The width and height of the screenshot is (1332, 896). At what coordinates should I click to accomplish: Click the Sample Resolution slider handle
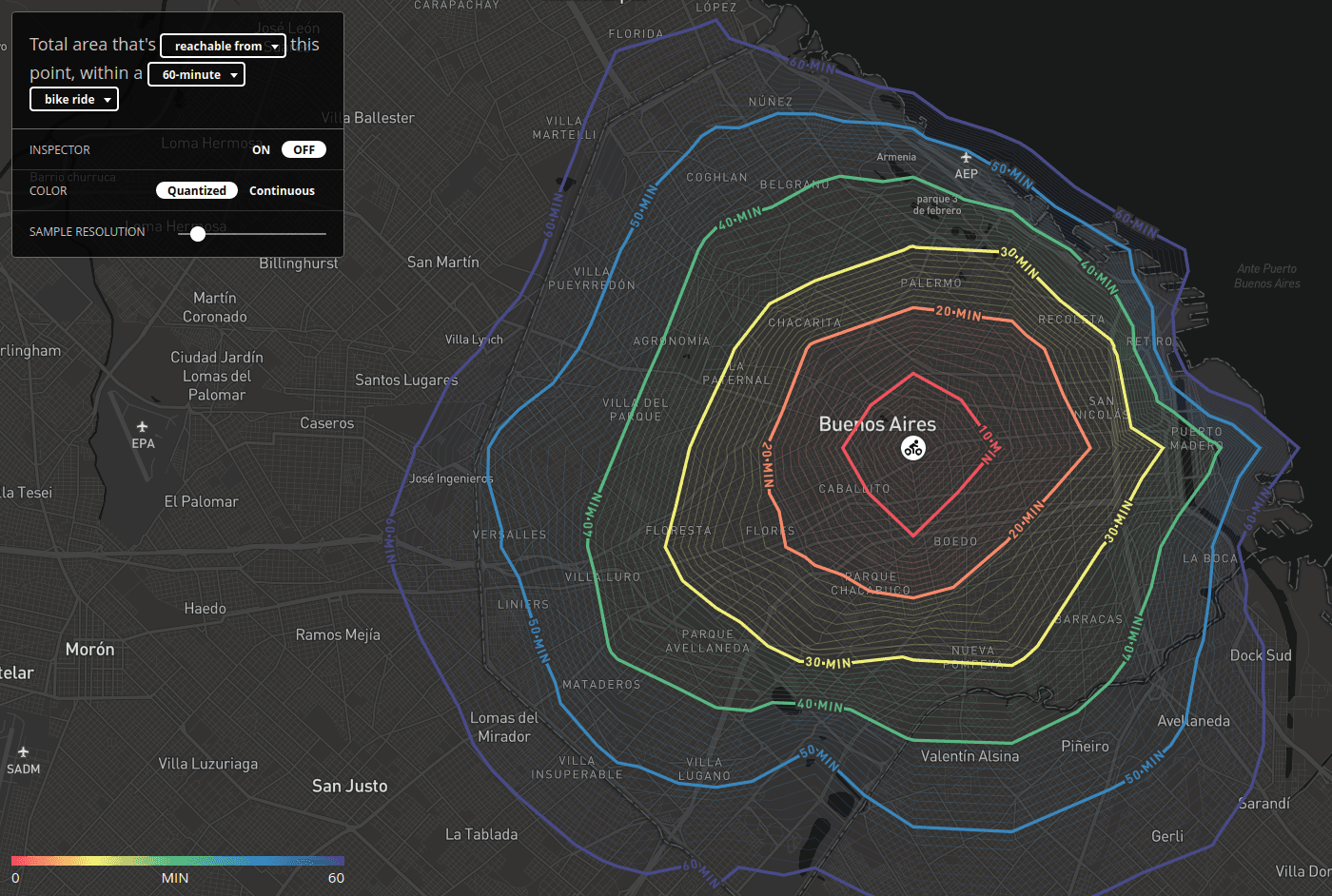coord(198,233)
